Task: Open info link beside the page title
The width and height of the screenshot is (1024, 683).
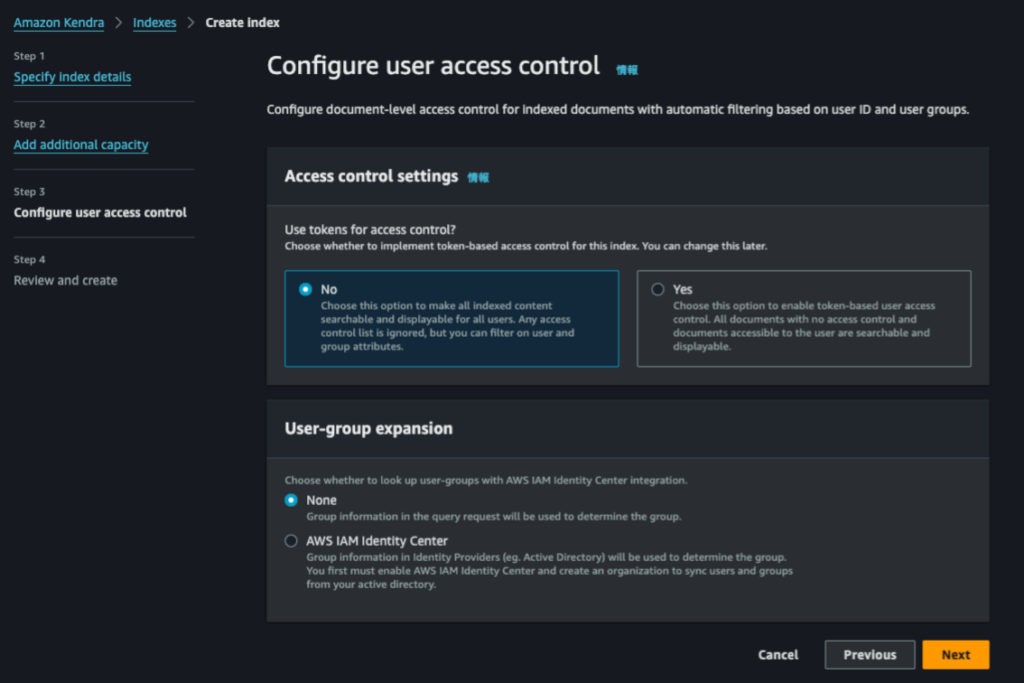Action: point(626,70)
